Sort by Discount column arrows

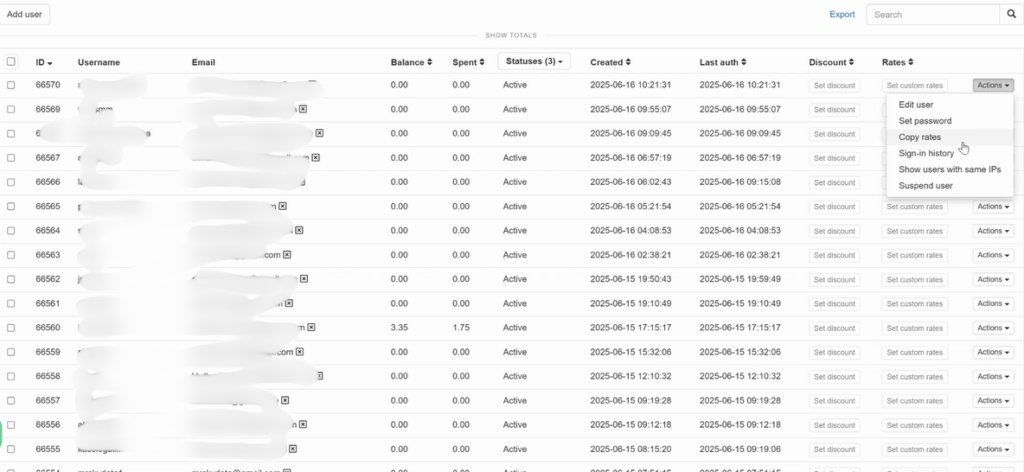[x=850, y=62]
